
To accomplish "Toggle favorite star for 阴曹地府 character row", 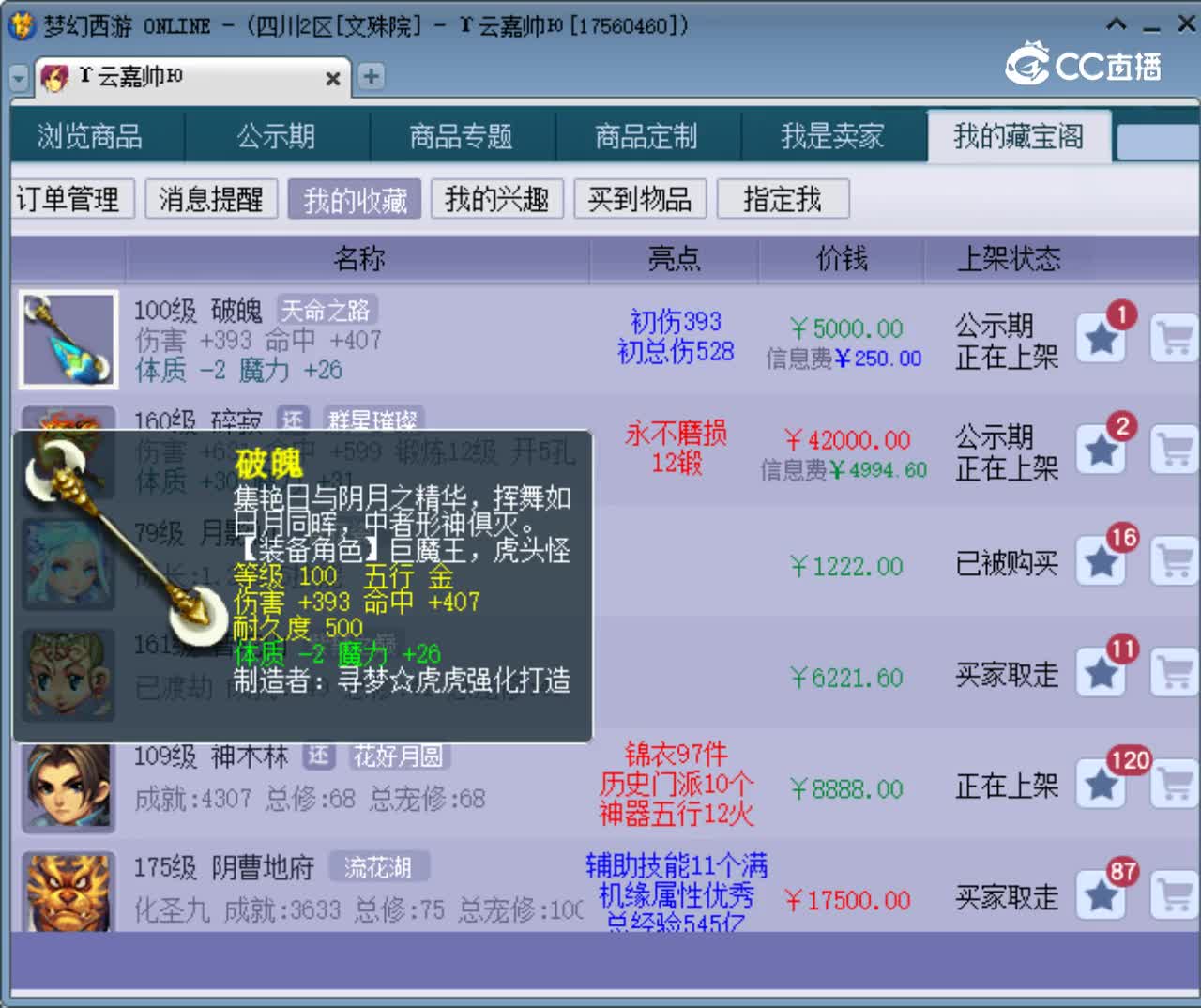I will coord(1102,896).
